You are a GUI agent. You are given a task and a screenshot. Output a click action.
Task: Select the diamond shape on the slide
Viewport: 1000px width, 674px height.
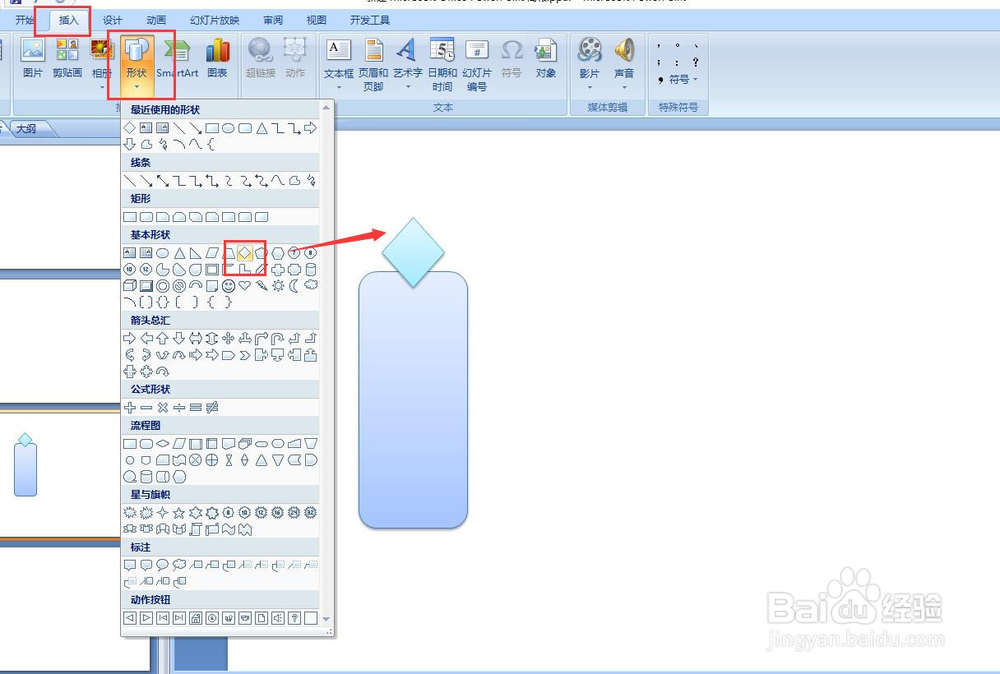point(413,253)
